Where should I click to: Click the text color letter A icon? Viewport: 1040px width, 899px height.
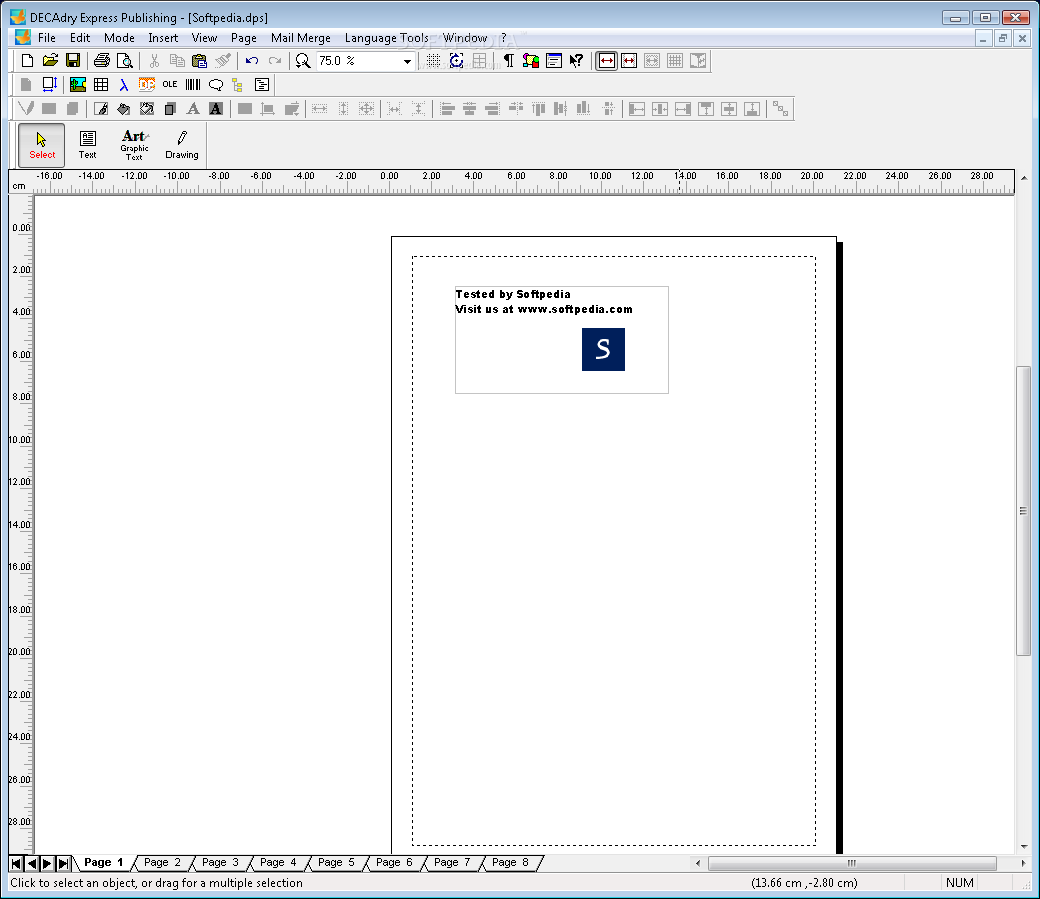(193, 109)
